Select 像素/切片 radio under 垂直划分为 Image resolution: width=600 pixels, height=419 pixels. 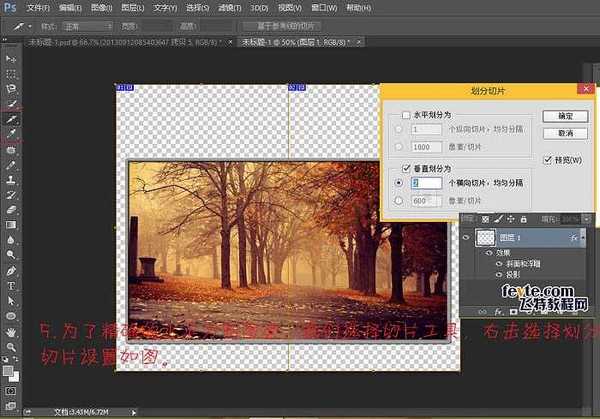pyautogui.click(x=400, y=200)
